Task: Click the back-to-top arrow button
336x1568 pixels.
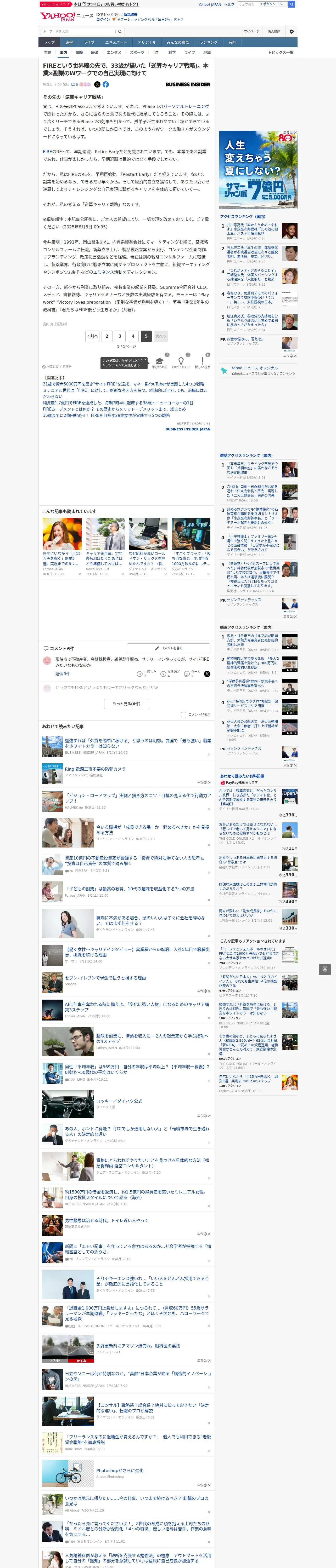Action: pyautogui.click(x=324, y=969)
